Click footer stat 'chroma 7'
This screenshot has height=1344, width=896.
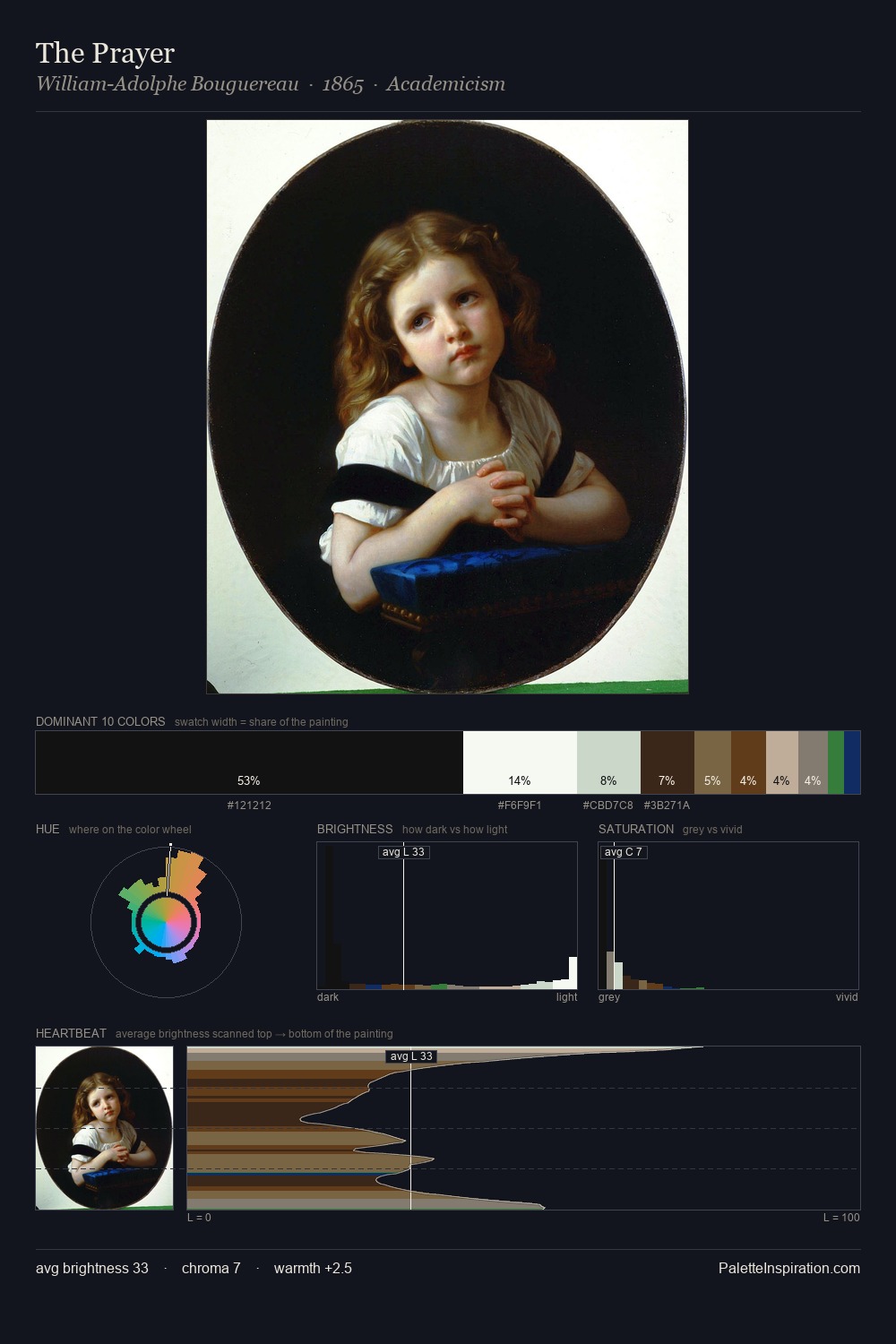coord(211,1269)
